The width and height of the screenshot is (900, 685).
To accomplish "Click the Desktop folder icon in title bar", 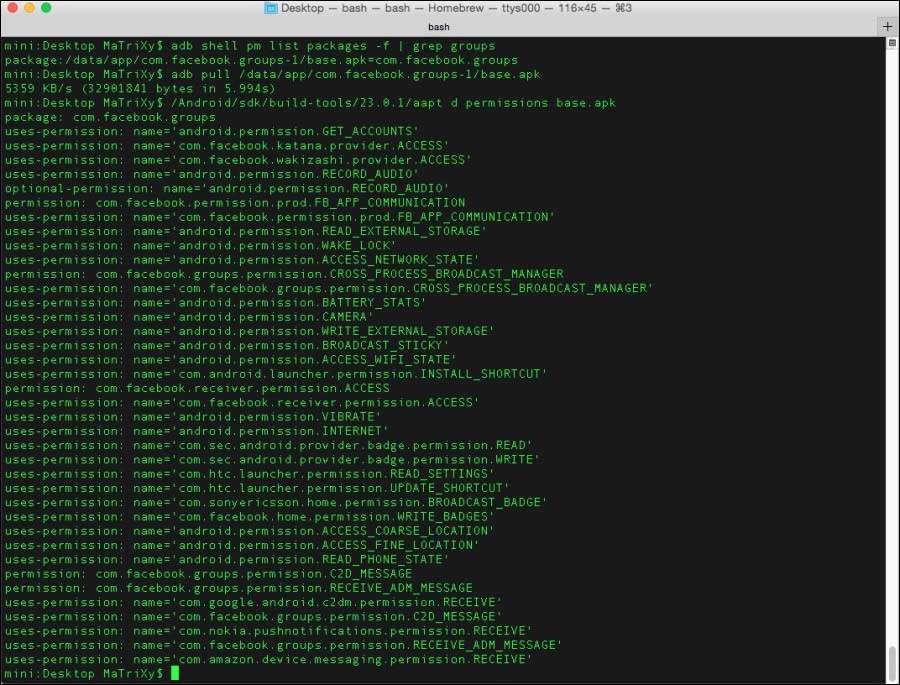I will pos(270,8).
